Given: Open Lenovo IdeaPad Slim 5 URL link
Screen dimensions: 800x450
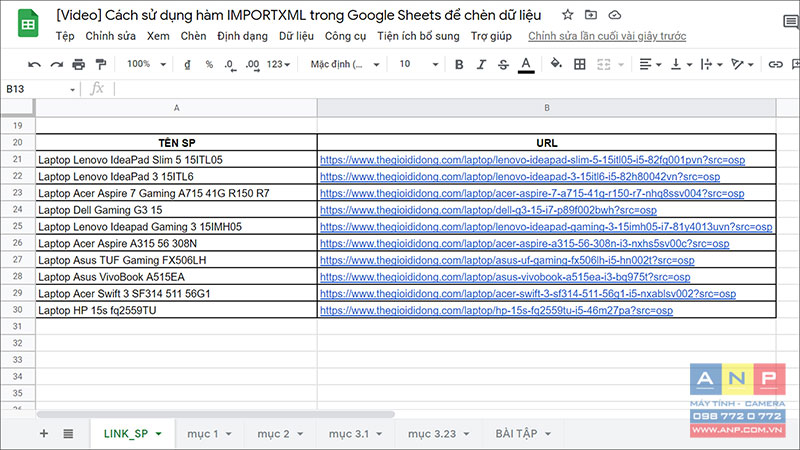Looking at the screenshot, I should pos(532,160).
